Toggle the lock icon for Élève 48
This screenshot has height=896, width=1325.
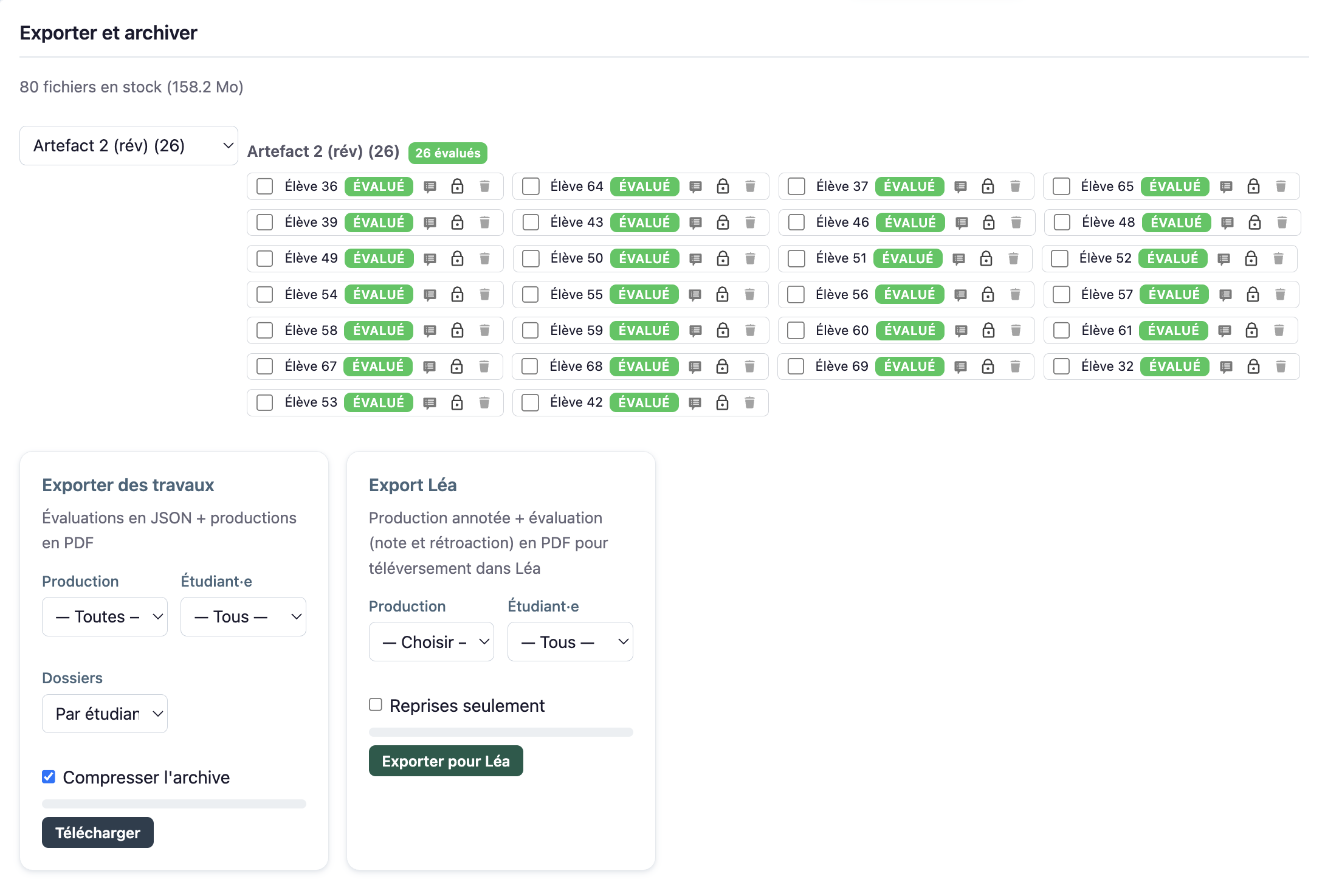click(1254, 222)
